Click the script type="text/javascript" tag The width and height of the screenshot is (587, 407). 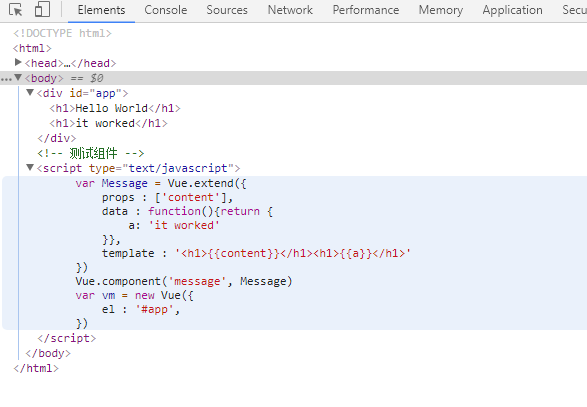tap(139, 168)
